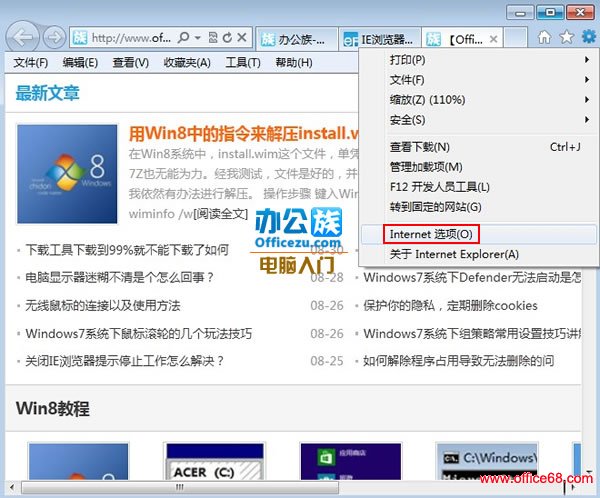Viewport: 600px width, 498px height.
Task: Open the address bar dropdown arrow
Action: [x=198, y=38]
